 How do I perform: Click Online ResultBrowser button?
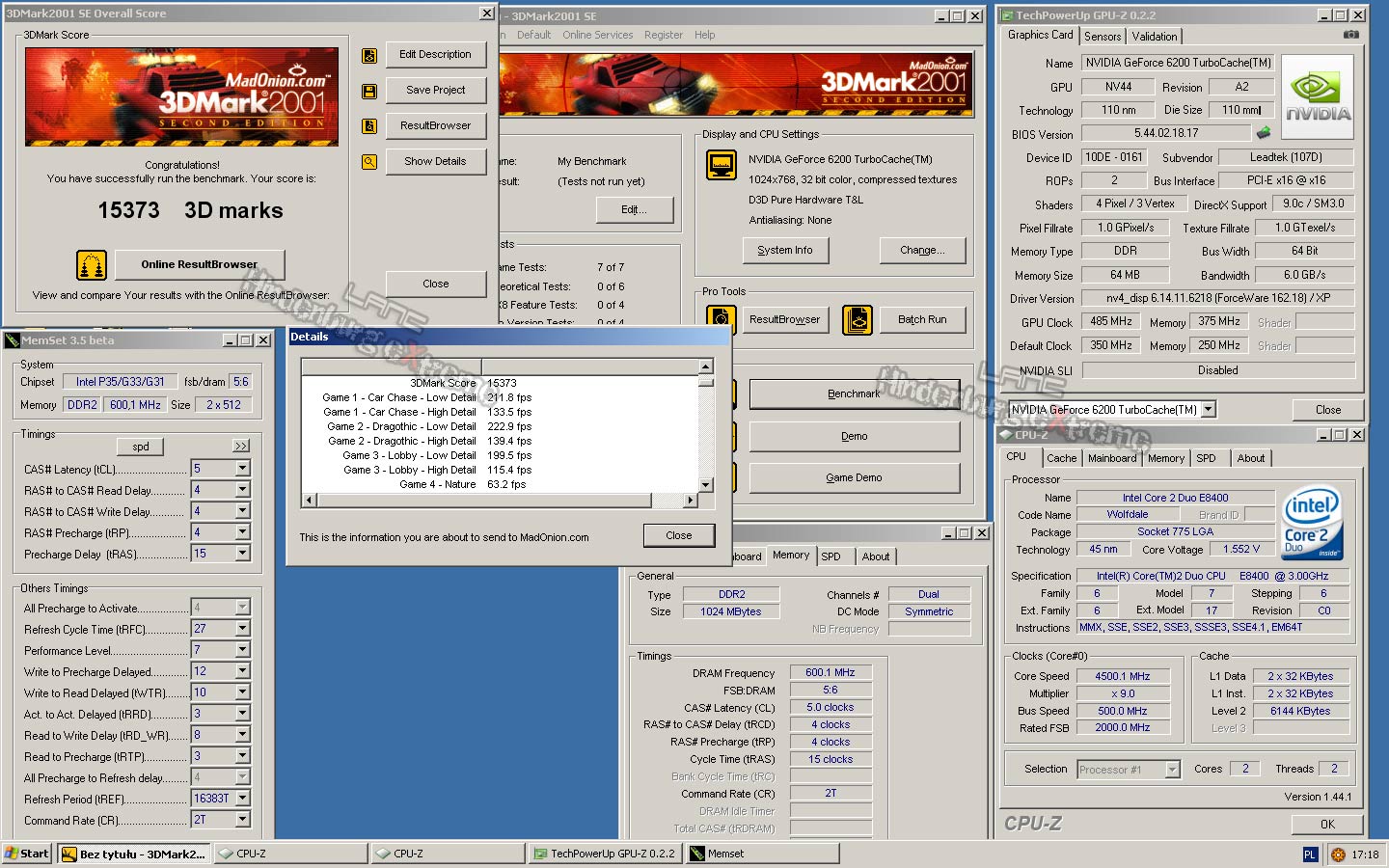pyautogui.click(x=200, y=264)
